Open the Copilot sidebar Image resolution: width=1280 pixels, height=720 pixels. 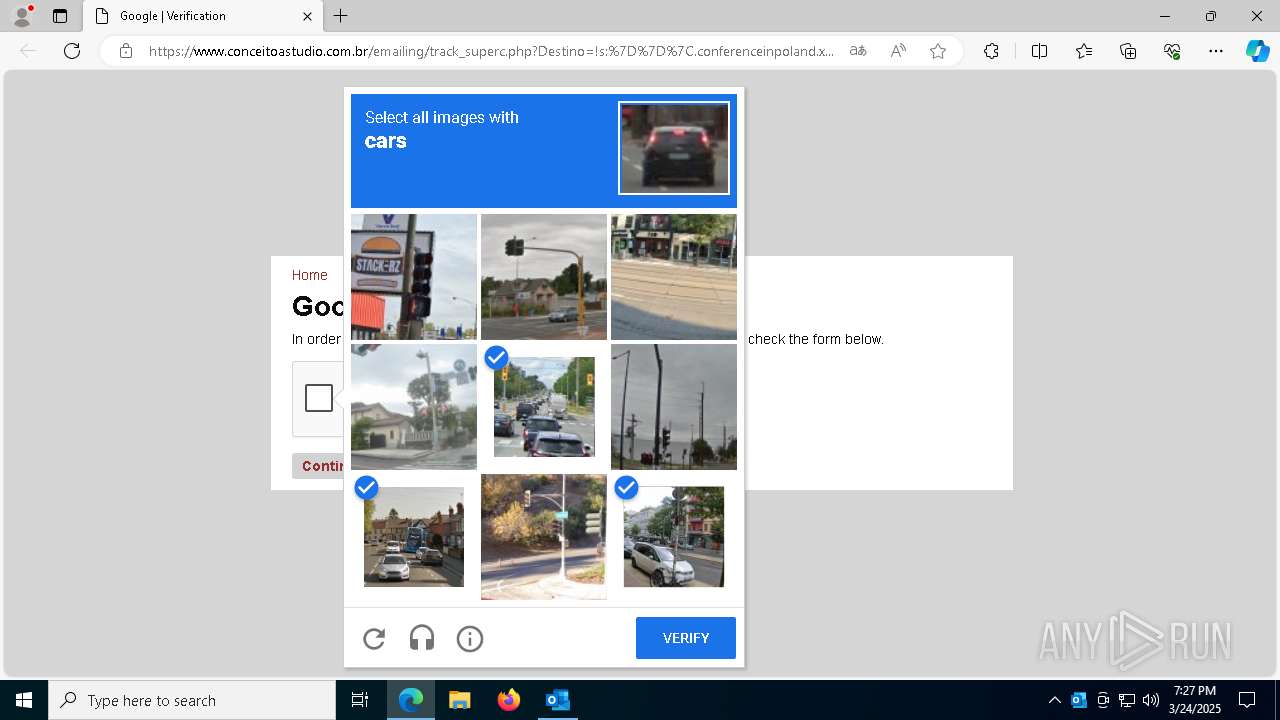[x=1258, y=51]
